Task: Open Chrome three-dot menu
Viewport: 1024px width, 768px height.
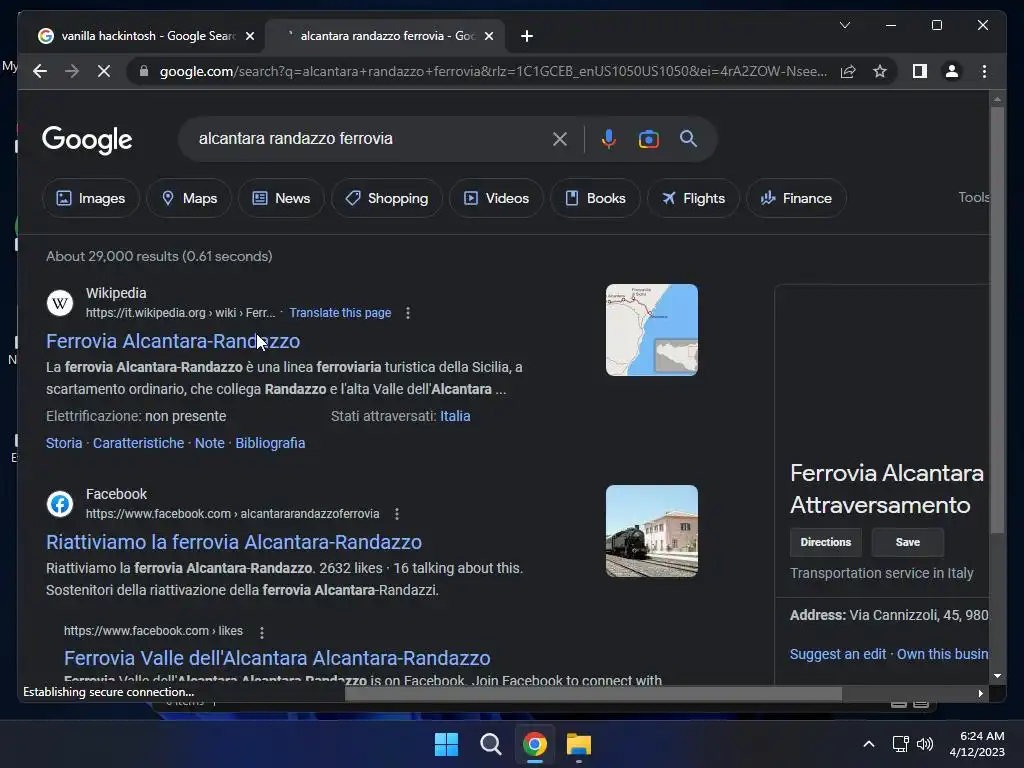Action: pos(984,71)
